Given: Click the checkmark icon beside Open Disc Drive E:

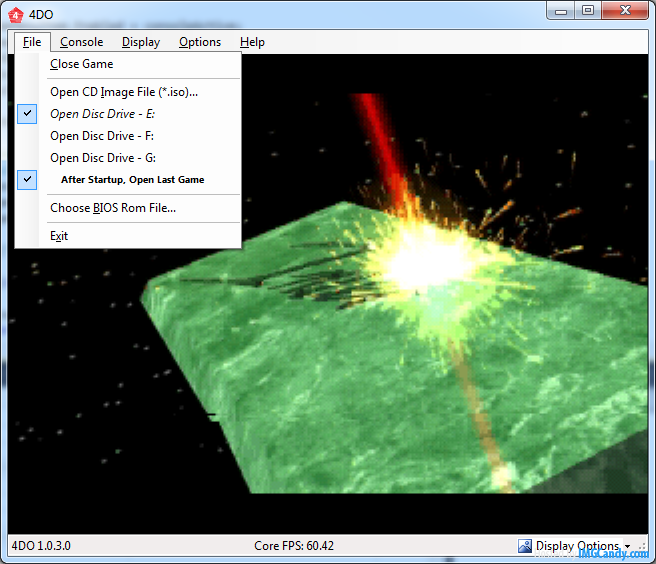Looking at the screenshot, I should (27, 114).
